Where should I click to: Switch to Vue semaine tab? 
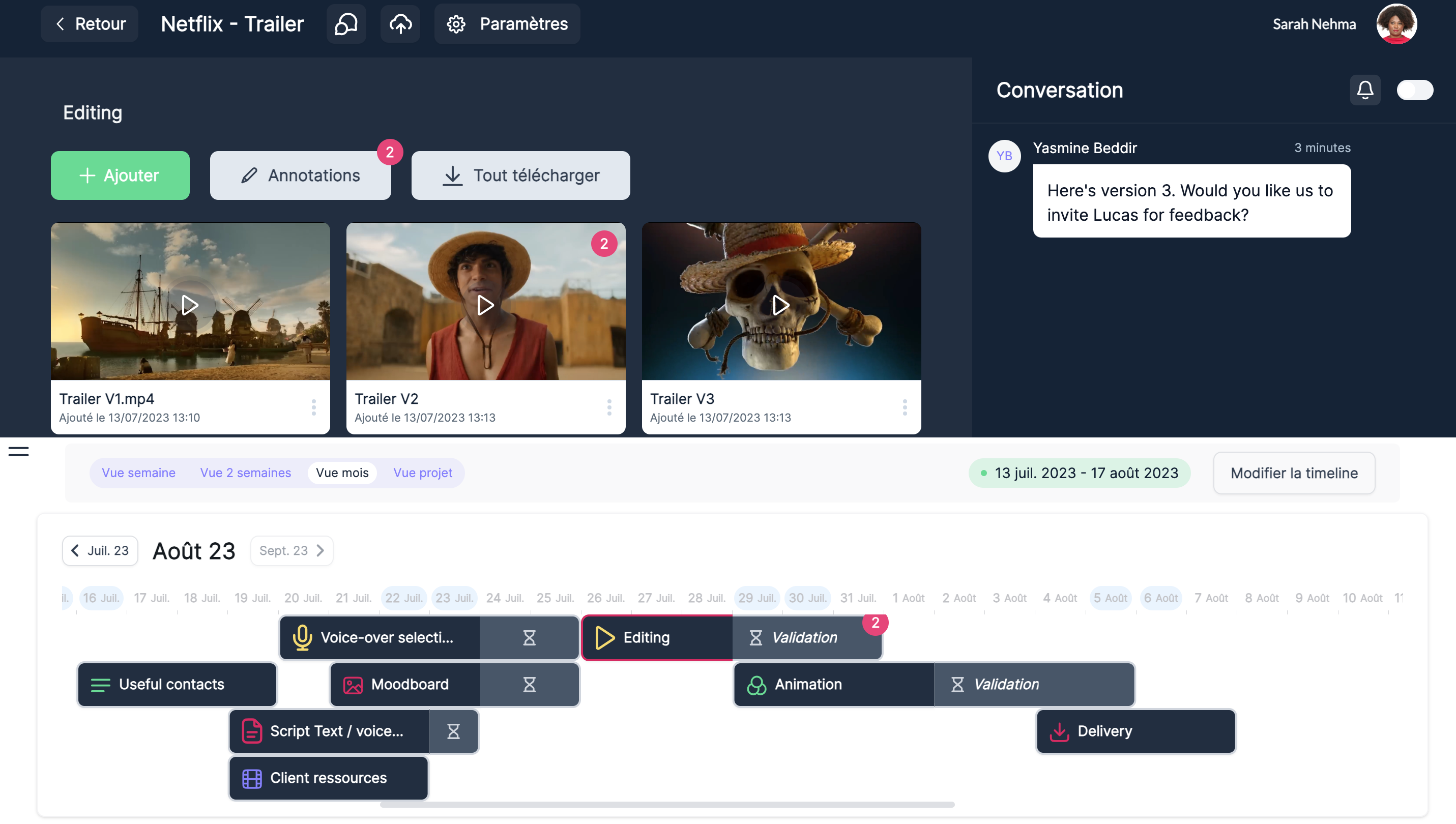point(138,473)
